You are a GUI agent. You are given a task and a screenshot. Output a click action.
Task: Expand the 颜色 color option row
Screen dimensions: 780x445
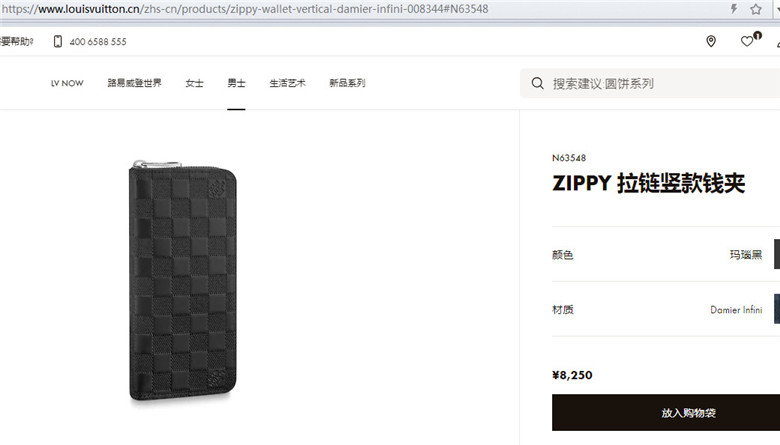666,254
